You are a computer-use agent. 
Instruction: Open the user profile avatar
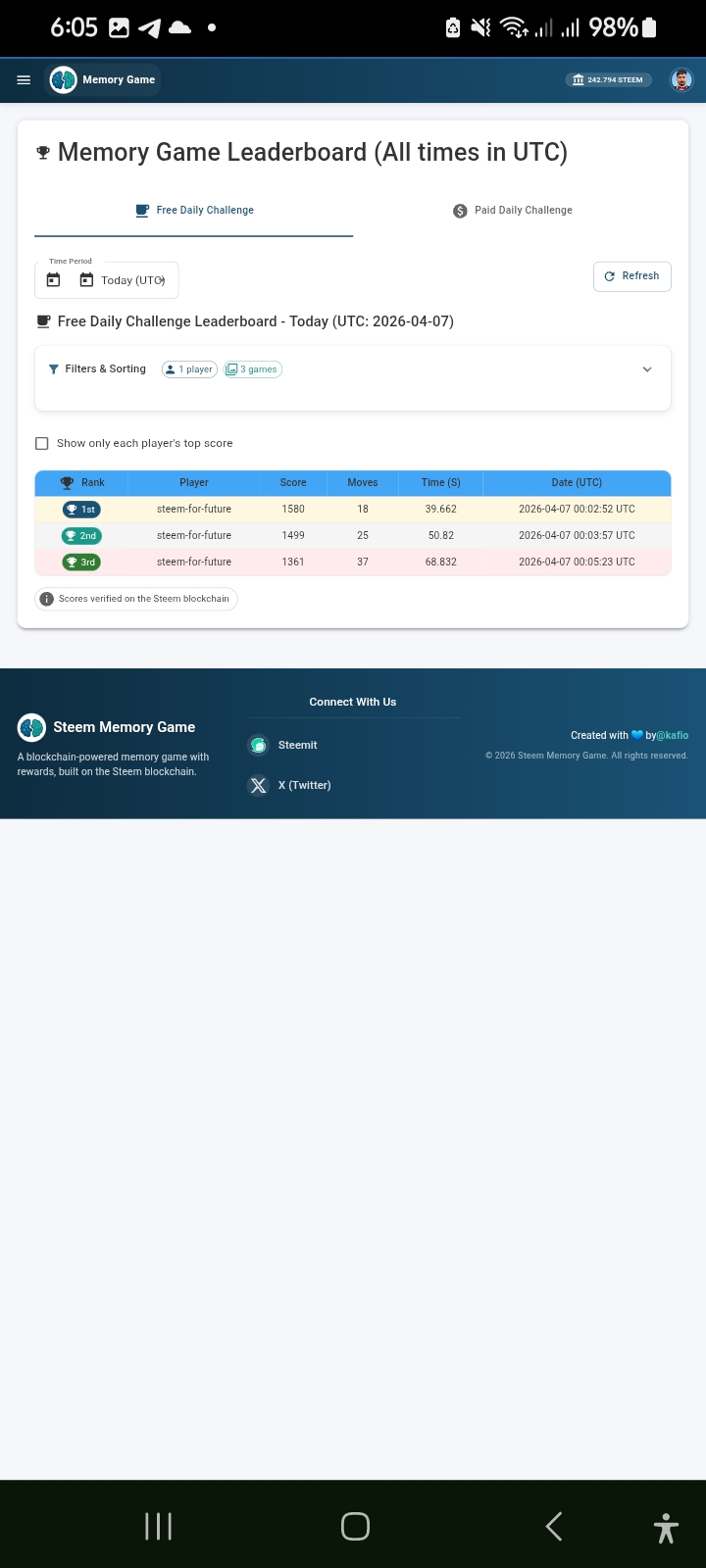[681, 80]
